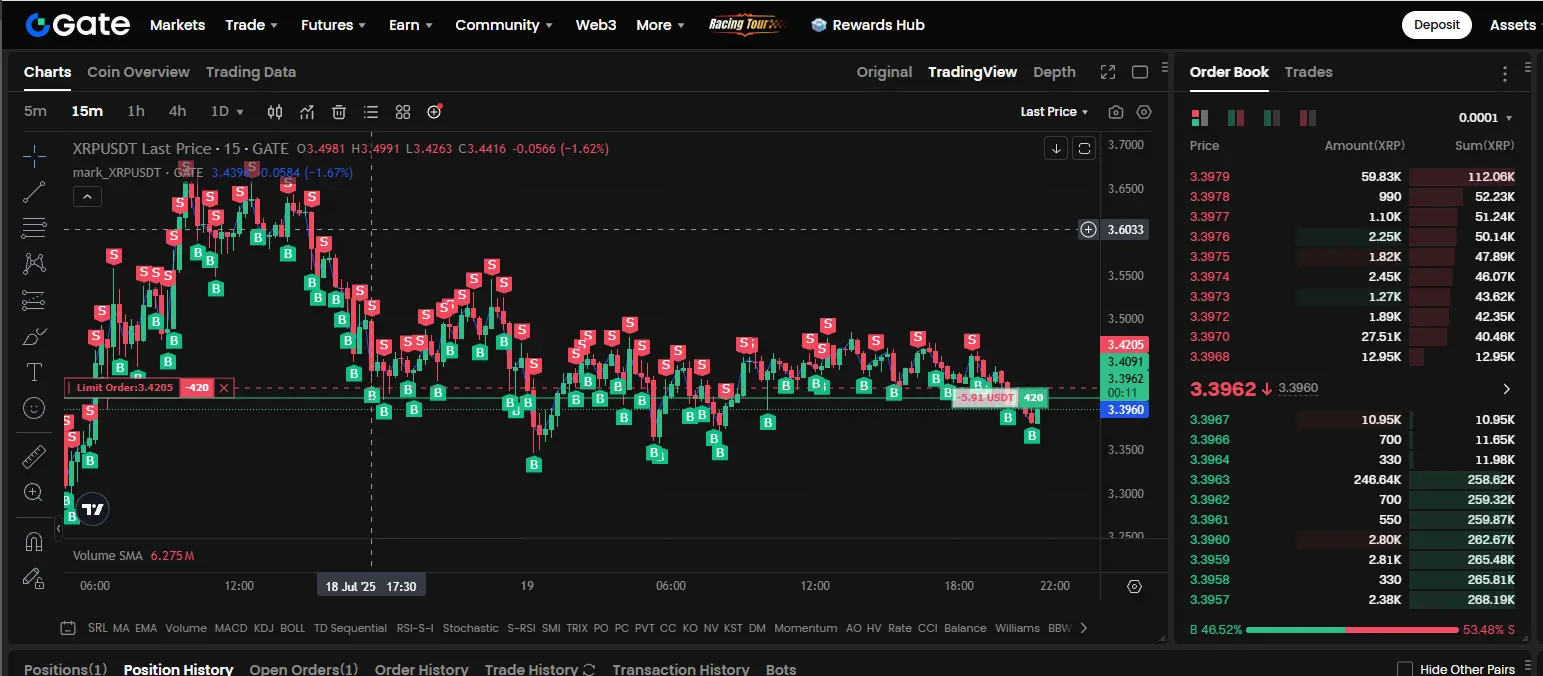Viewport: 1543px width, 676px height.
Task: Enter fullscreen chart mode
Action: pos(1108,72)
